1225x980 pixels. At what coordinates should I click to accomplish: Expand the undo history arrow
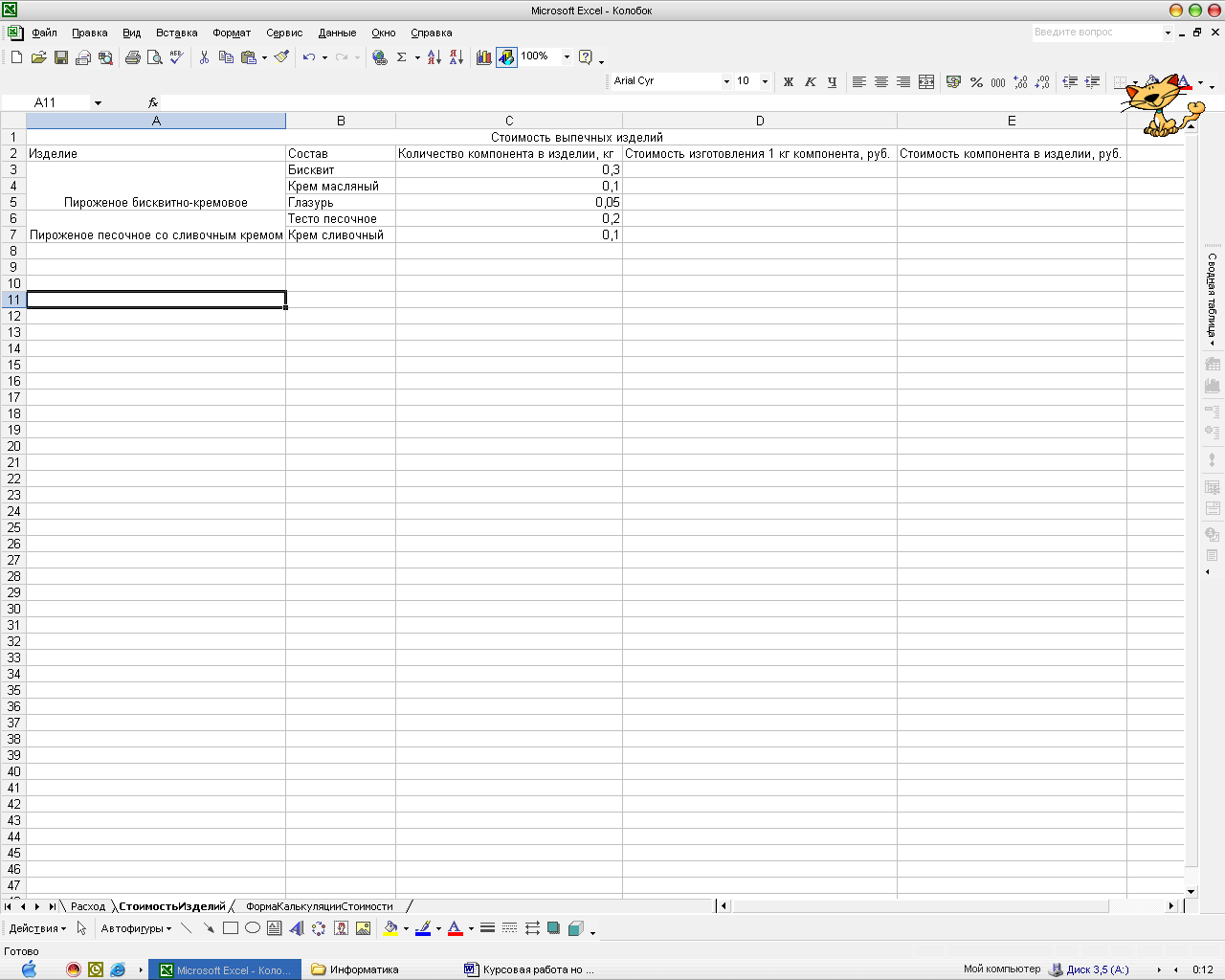point(324,57)
